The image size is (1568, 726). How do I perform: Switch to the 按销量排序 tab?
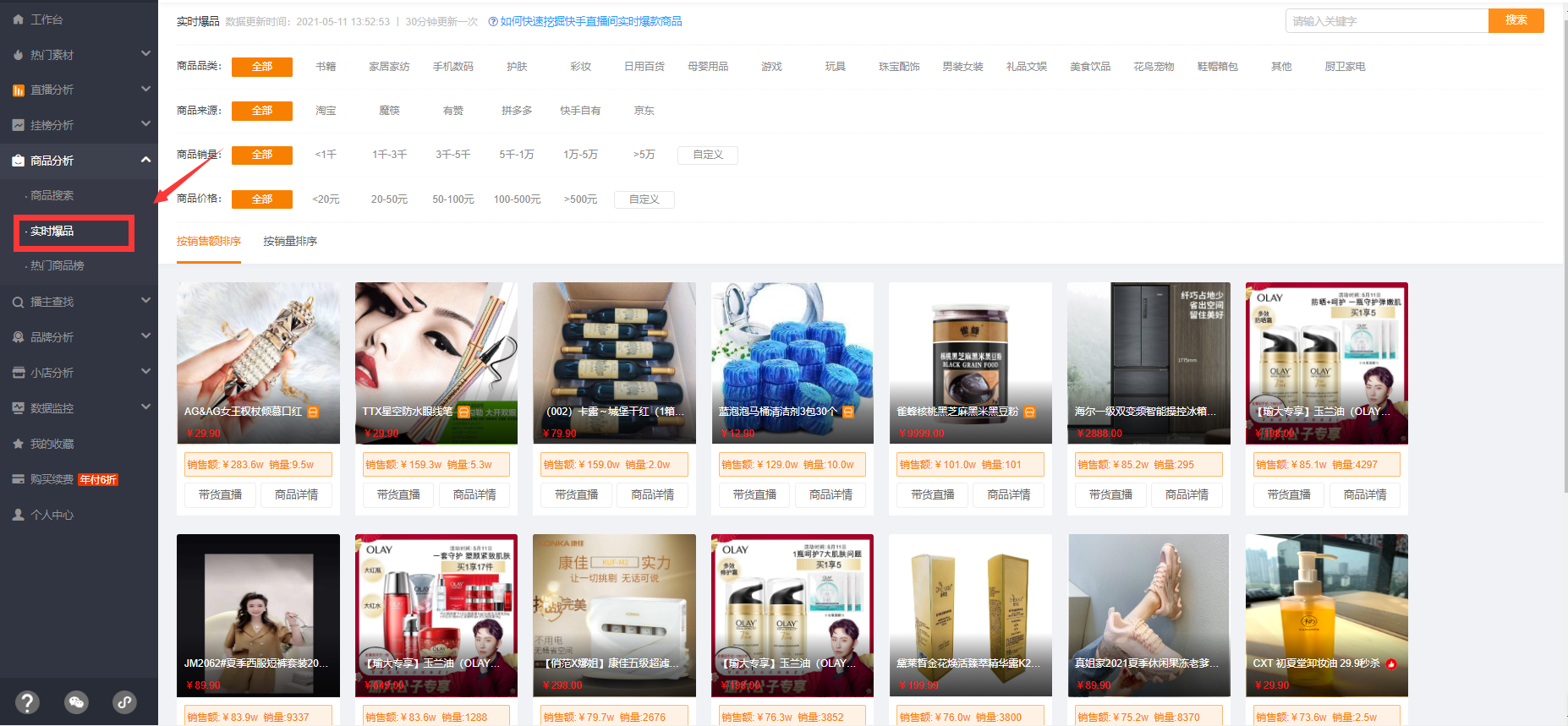290,242
